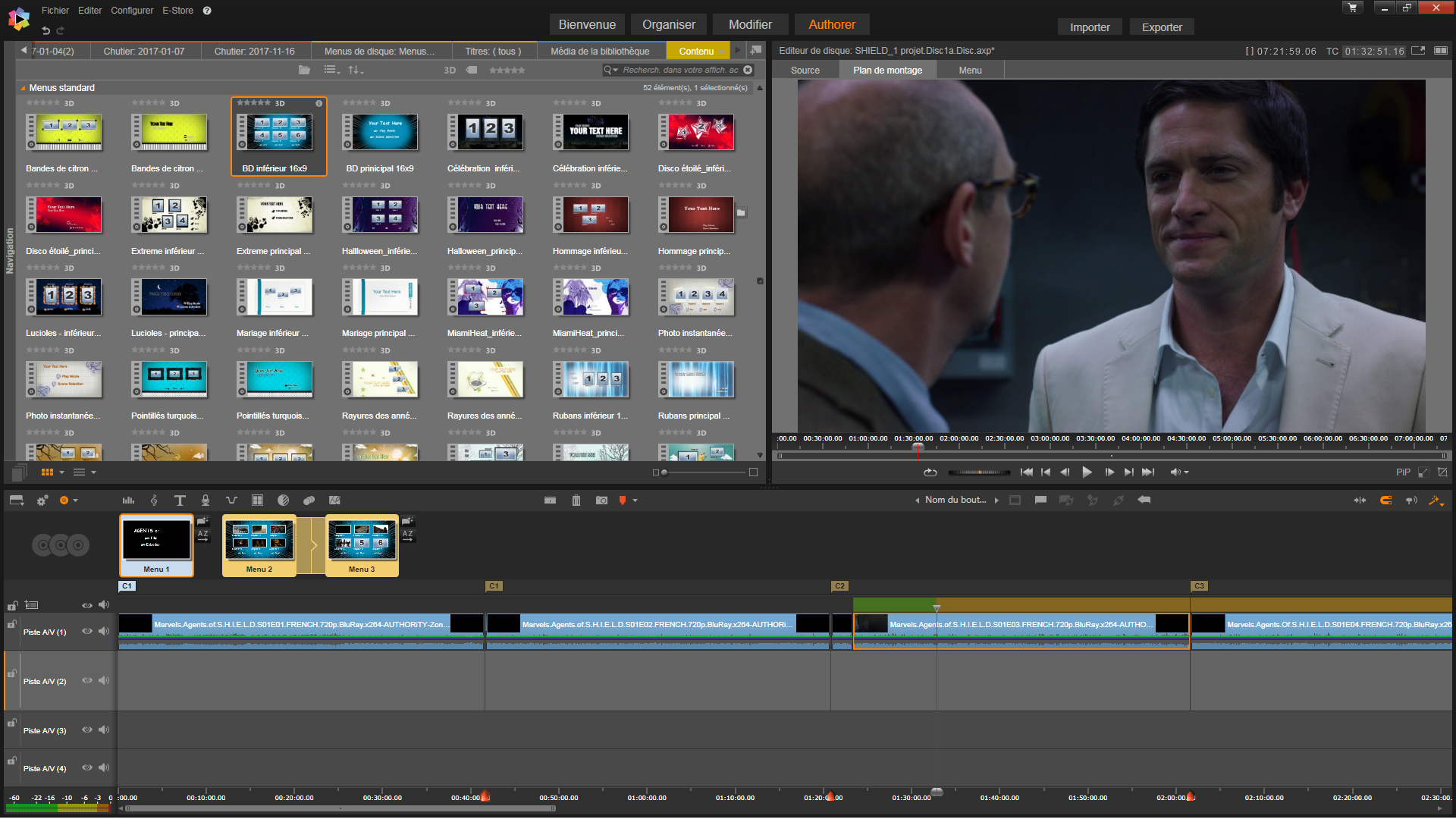Collapse the Menus standard section
Viewport: 1456px width, 819px height.
pyautogui.click(x=23, y=88)
